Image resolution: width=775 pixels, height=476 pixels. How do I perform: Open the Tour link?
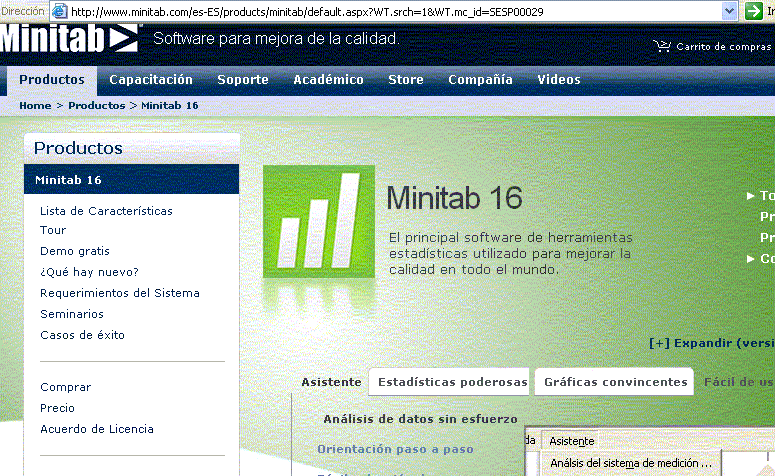[53, 230]
